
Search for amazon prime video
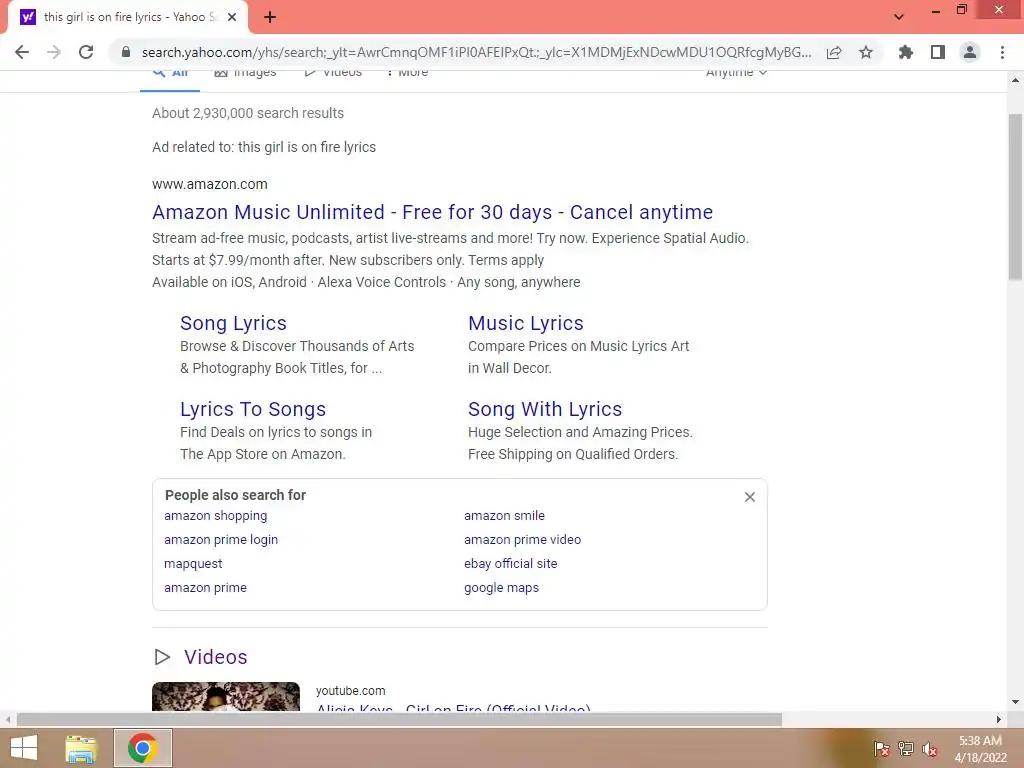(x=522, y=539)
